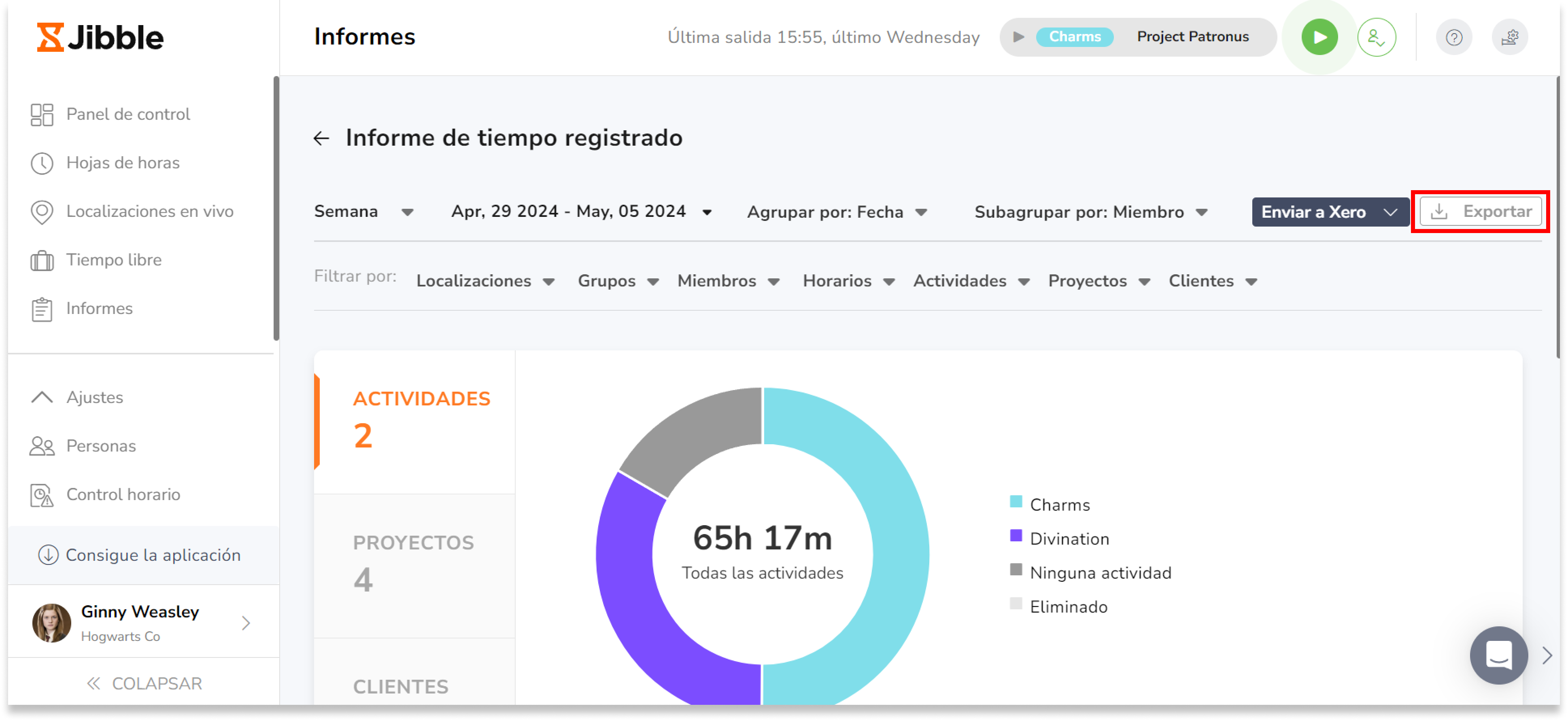The image size is (1568, 721).
Task: Click Última salida 15:55 status text
Action: [824, 37]
